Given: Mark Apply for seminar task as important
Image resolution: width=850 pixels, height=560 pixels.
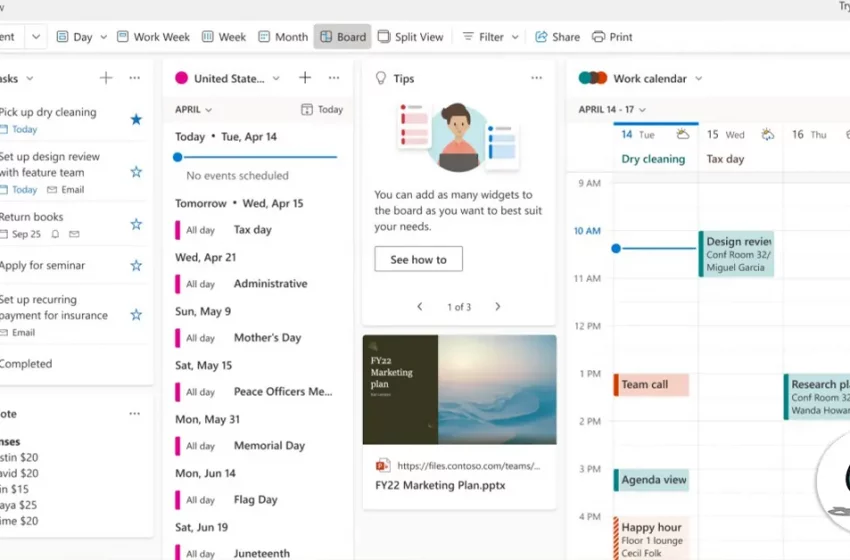Looking at the screenshot, I should pos(136,266).
